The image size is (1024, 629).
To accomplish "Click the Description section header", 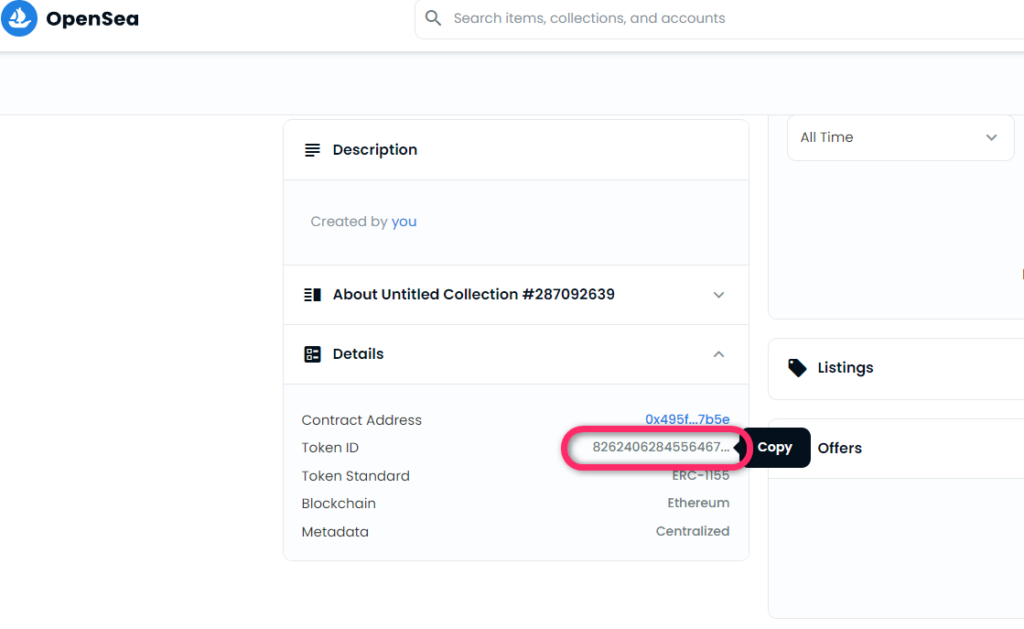I will tap(375, 150).
